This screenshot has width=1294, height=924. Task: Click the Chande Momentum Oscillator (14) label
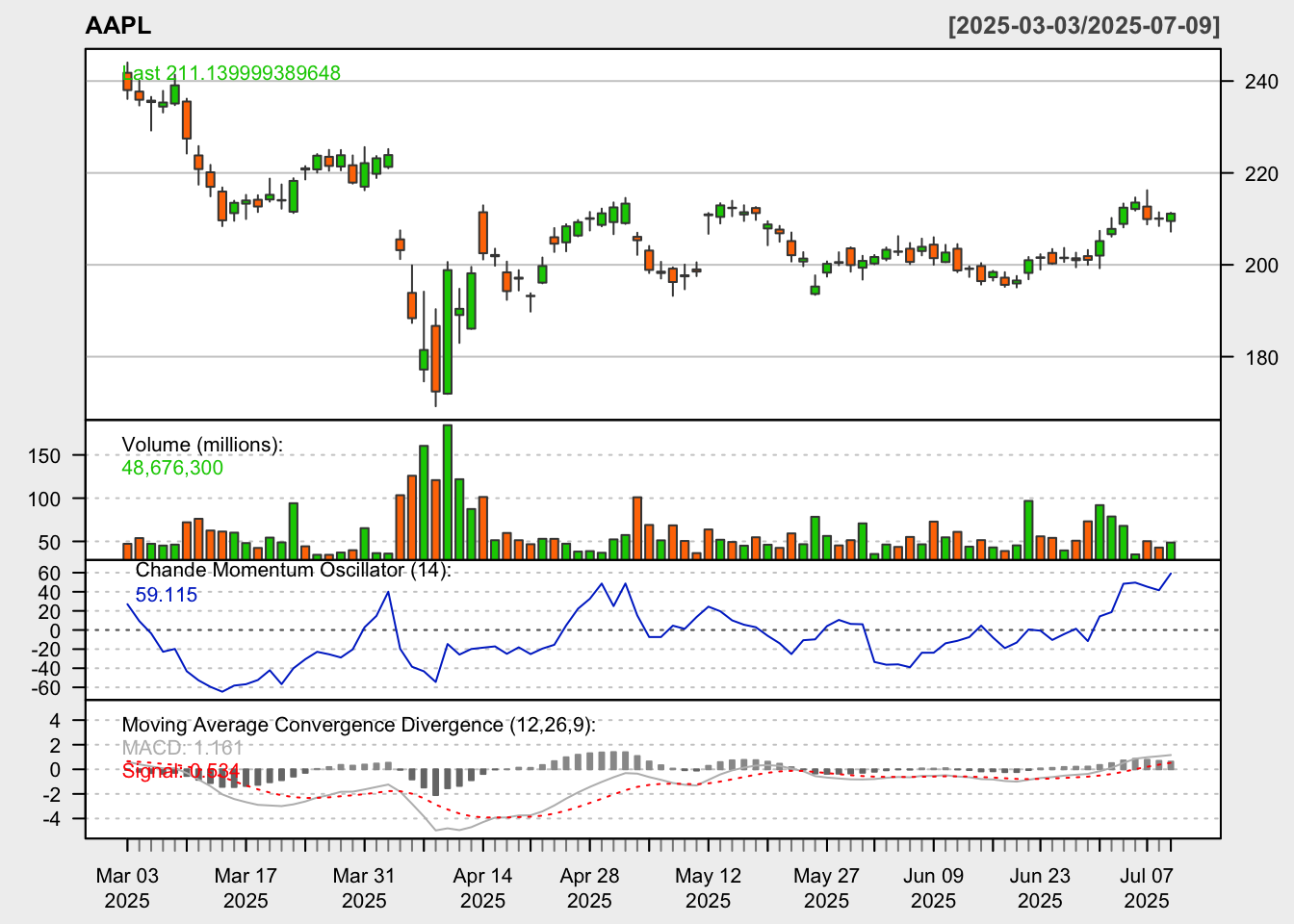tap(293, 570)
